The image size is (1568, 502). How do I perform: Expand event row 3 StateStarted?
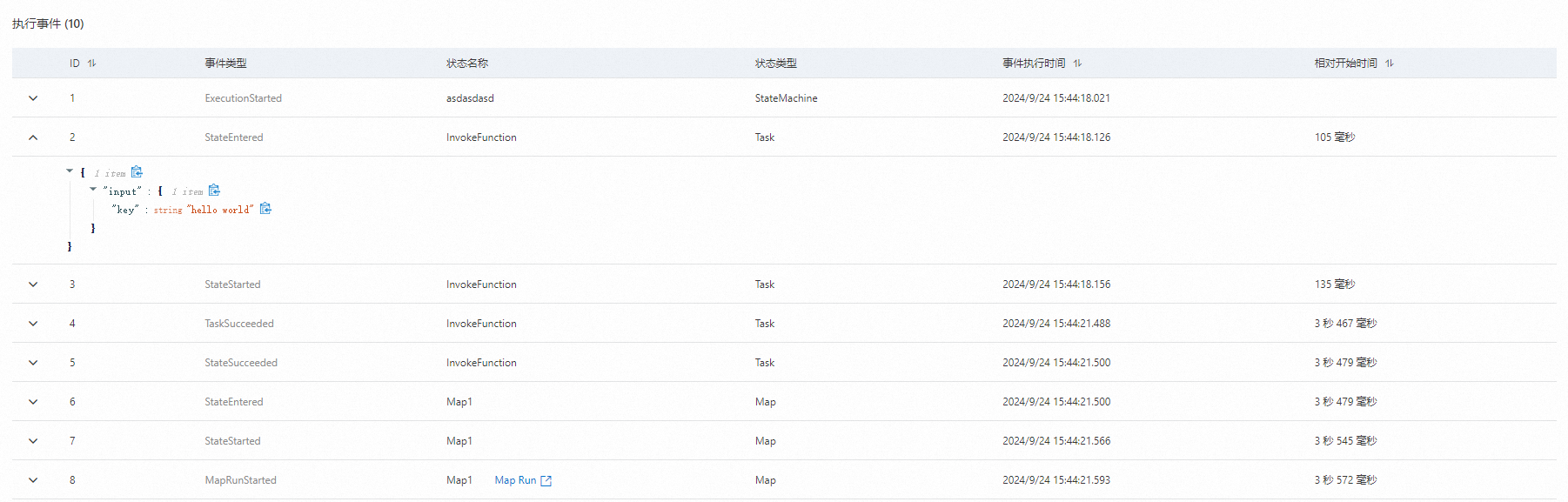[33, 284]
